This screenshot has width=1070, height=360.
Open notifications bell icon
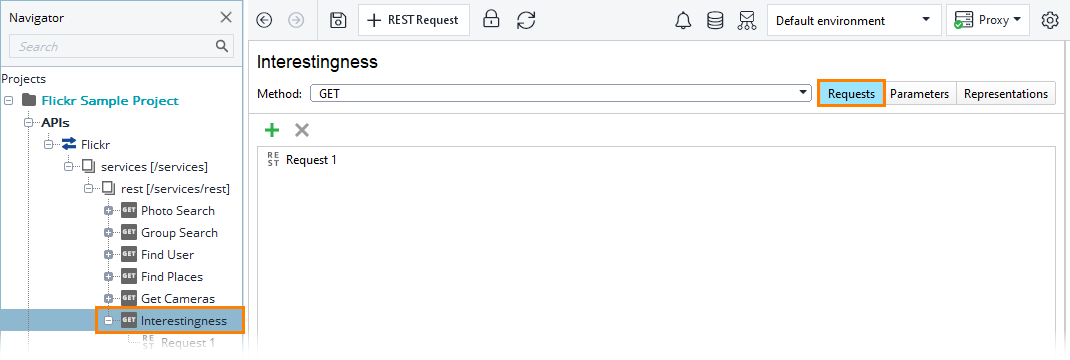click(x=683, y=20)
